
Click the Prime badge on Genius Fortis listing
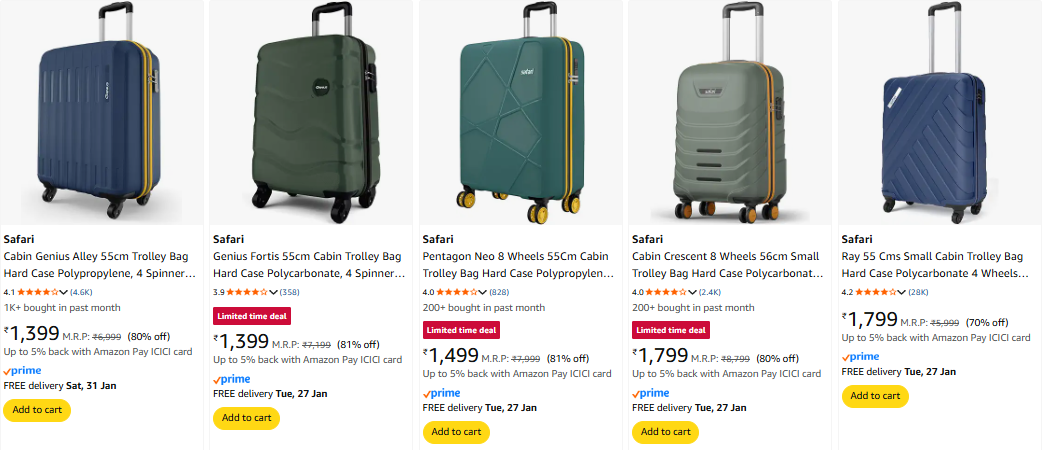click(x=232, y=379)
